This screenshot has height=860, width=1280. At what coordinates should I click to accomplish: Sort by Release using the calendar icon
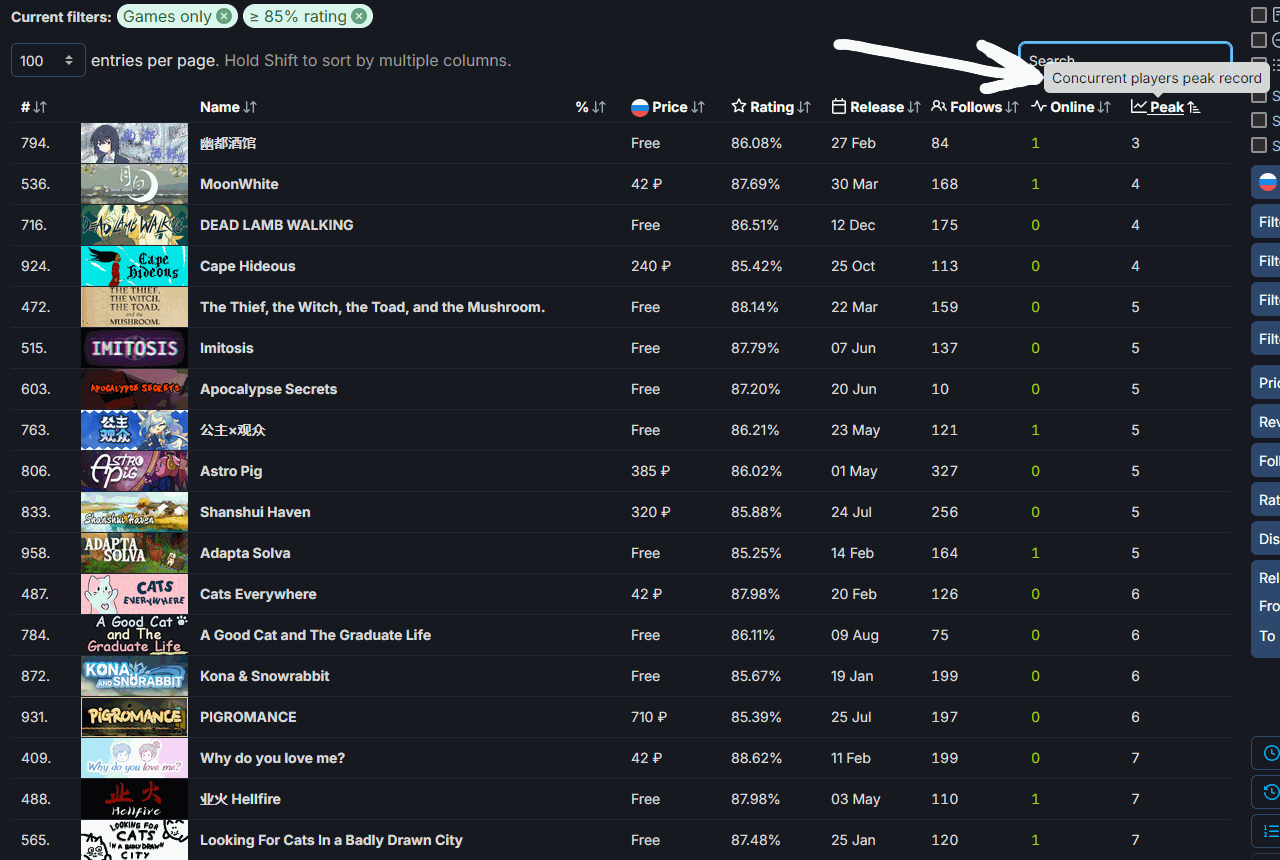tap(839, 106)
